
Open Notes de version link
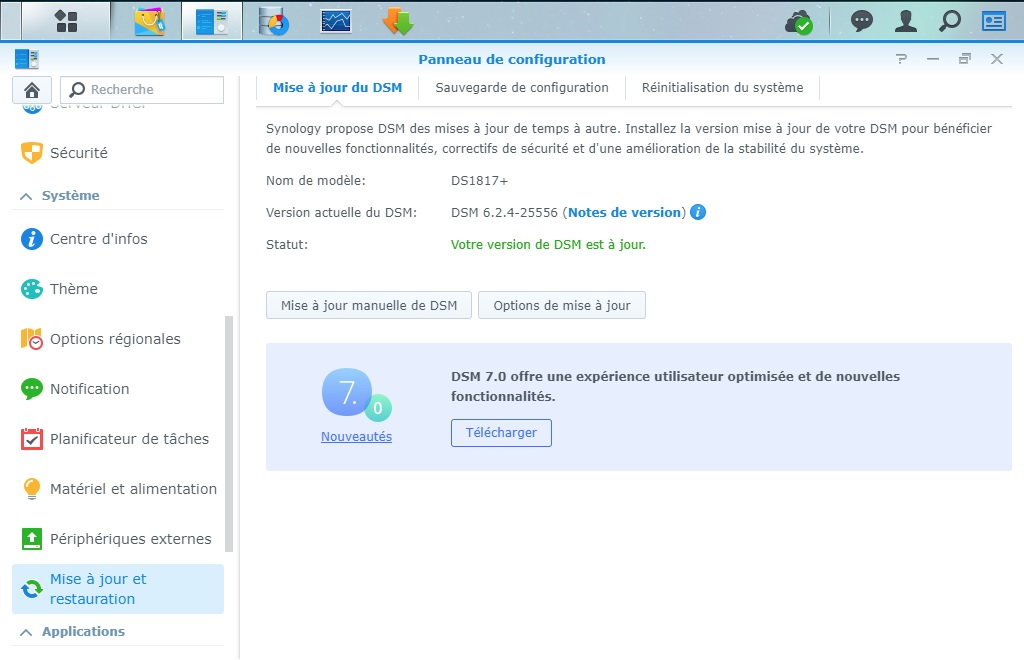[x=624, y=212]
